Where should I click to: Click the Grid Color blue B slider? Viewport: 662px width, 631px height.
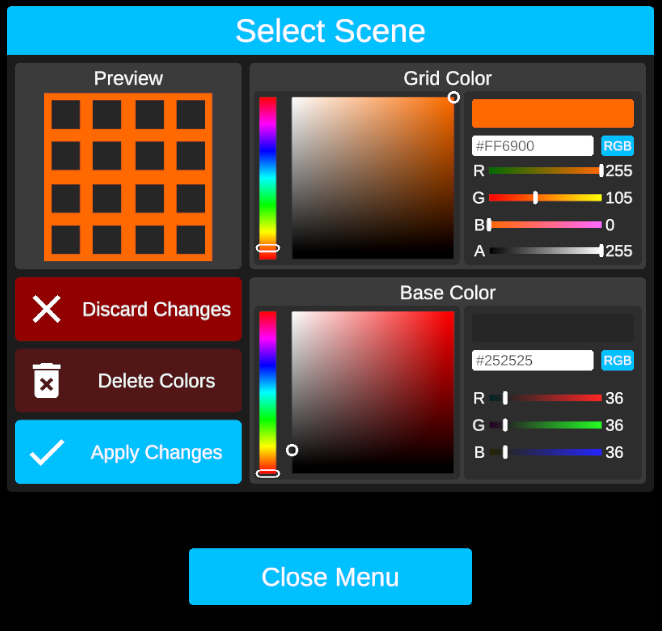point(545,225)
